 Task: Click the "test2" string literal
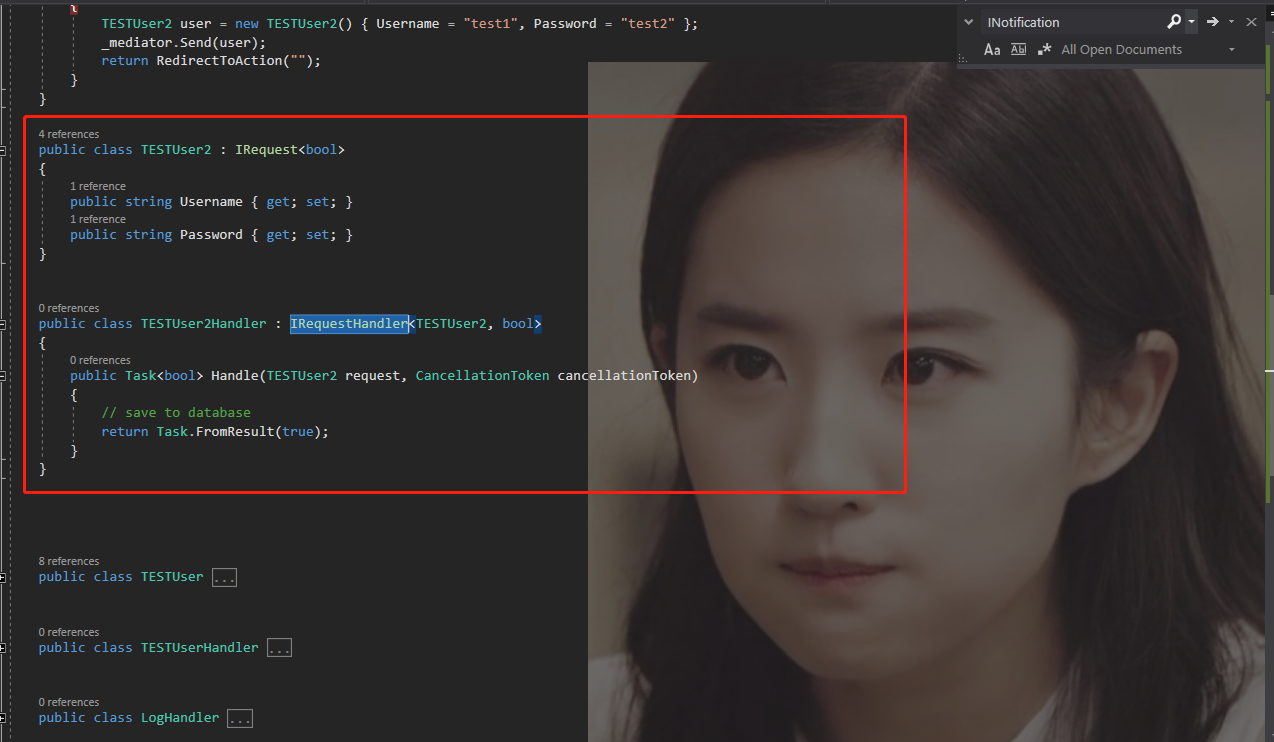coord(648,23)
